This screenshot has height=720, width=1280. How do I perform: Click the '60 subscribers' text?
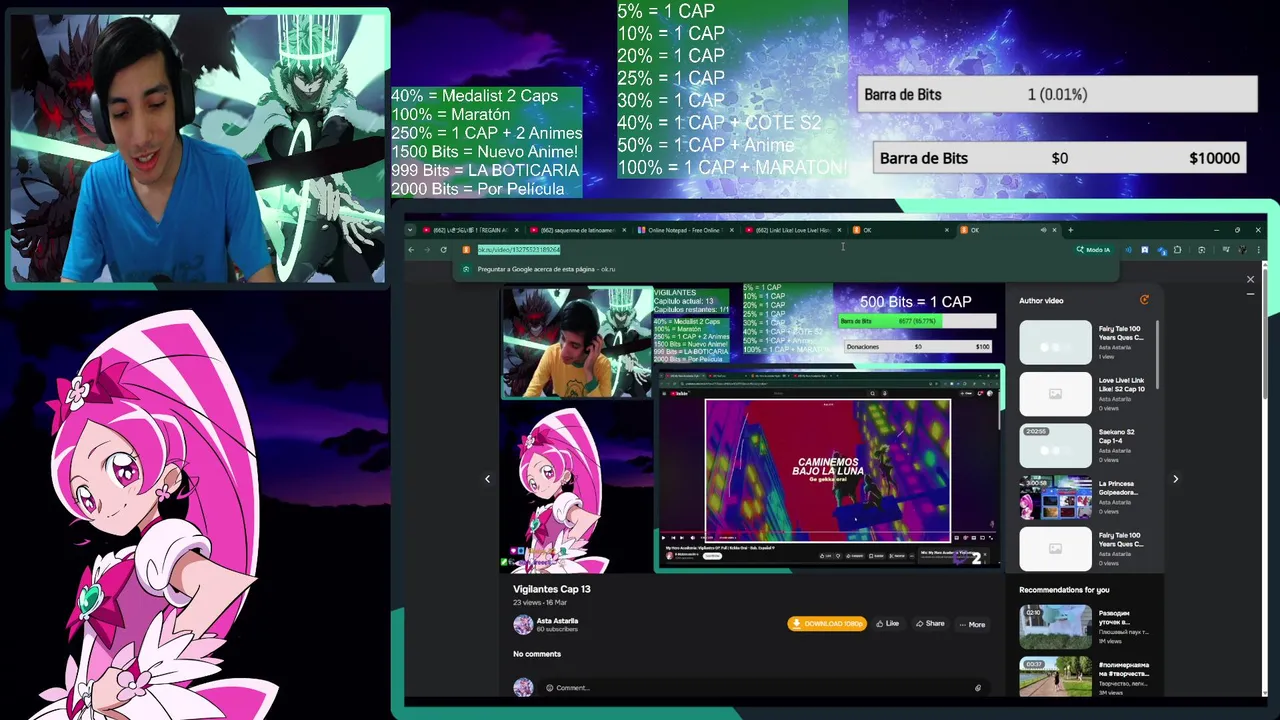pos(556,629)
